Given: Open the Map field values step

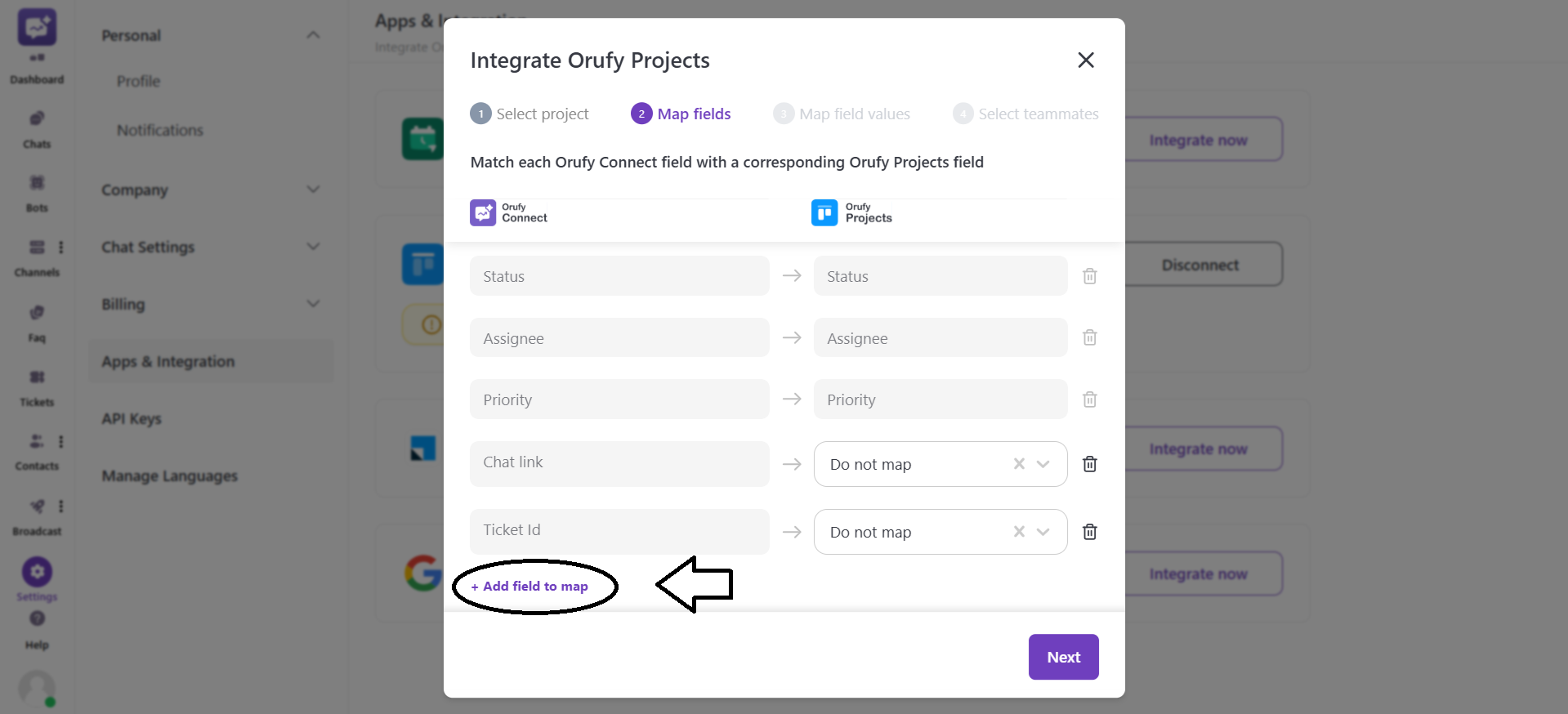Looking at the screenshot, I should (842, 114).
